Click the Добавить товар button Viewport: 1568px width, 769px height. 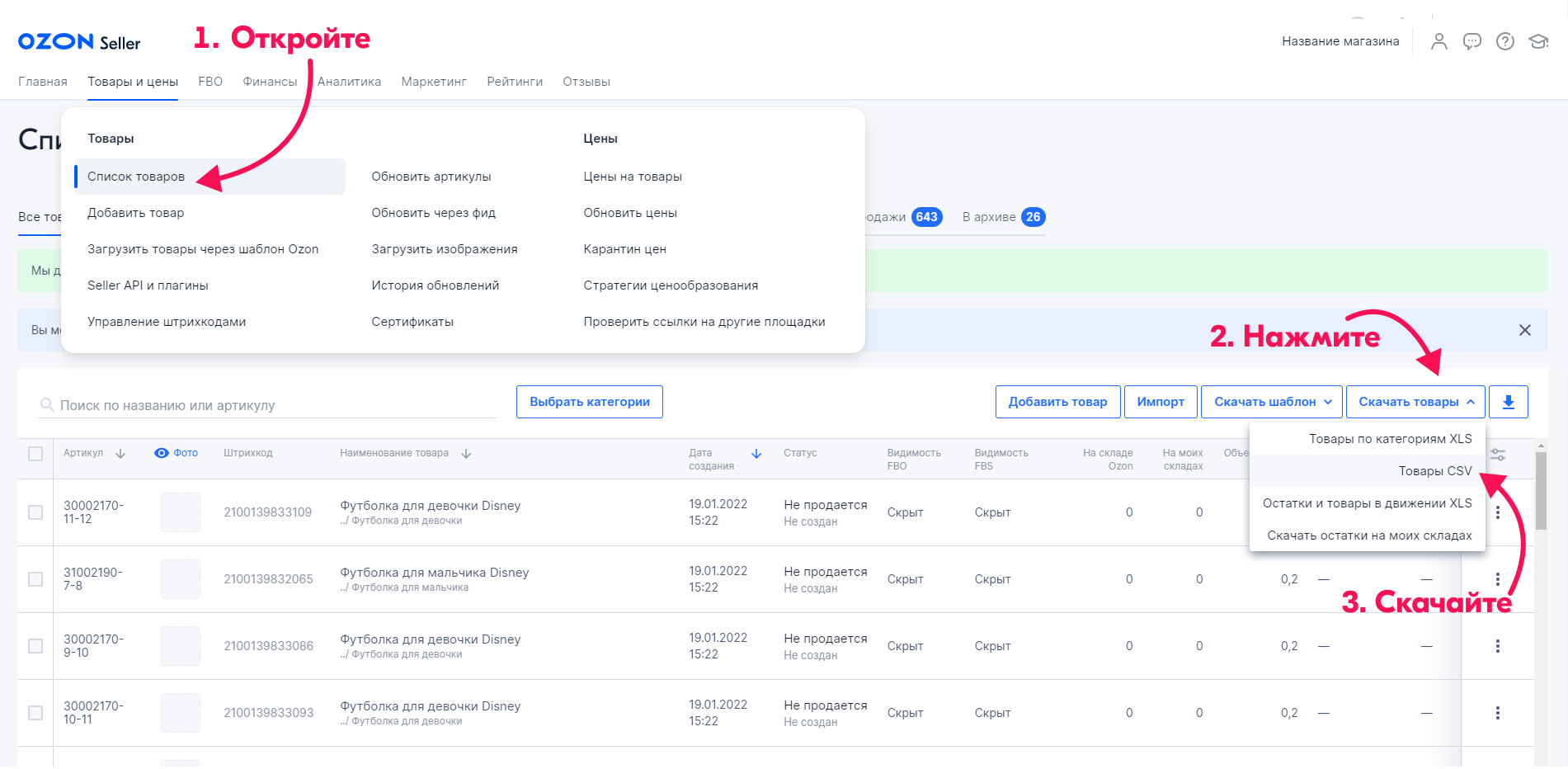pos(1057,402)
